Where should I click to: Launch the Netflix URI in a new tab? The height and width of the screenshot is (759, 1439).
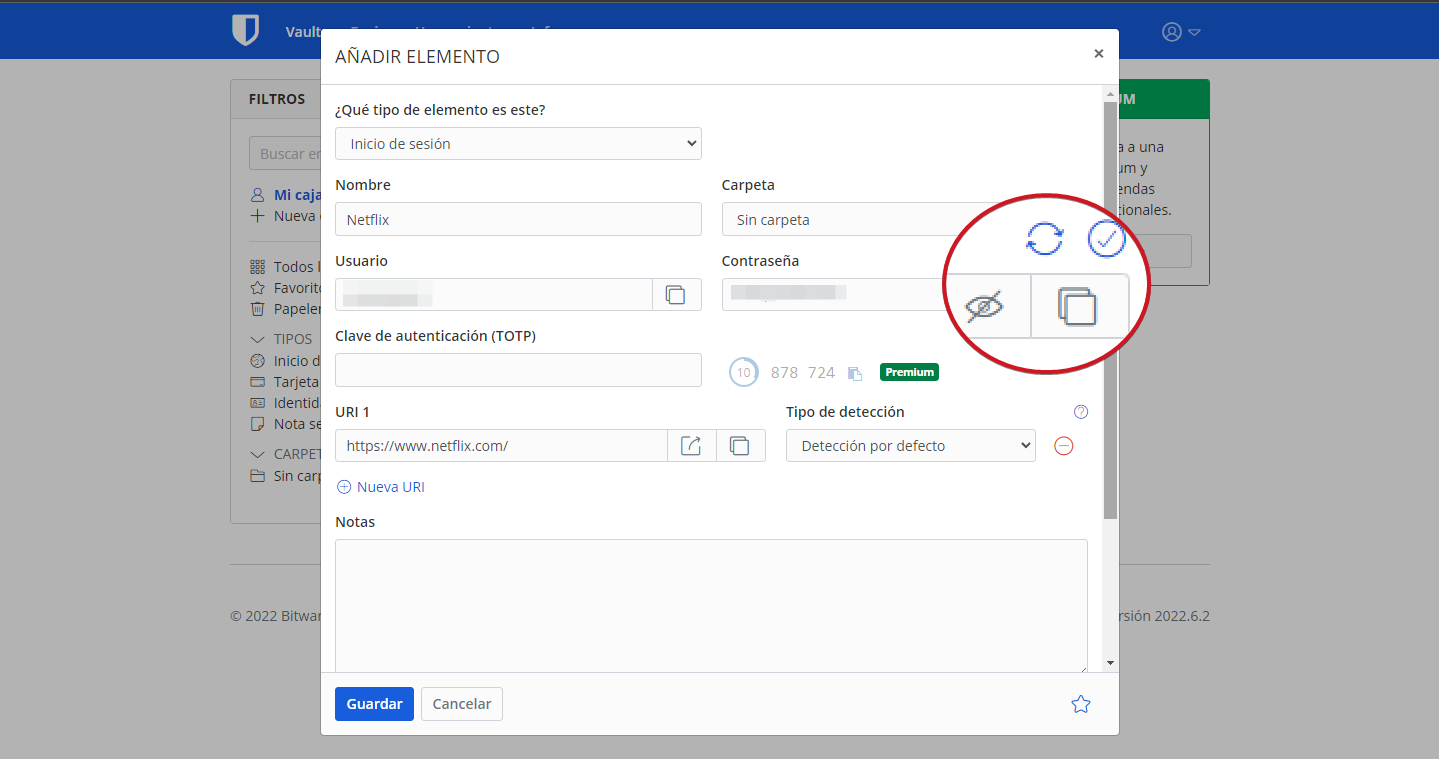[691, 446]
